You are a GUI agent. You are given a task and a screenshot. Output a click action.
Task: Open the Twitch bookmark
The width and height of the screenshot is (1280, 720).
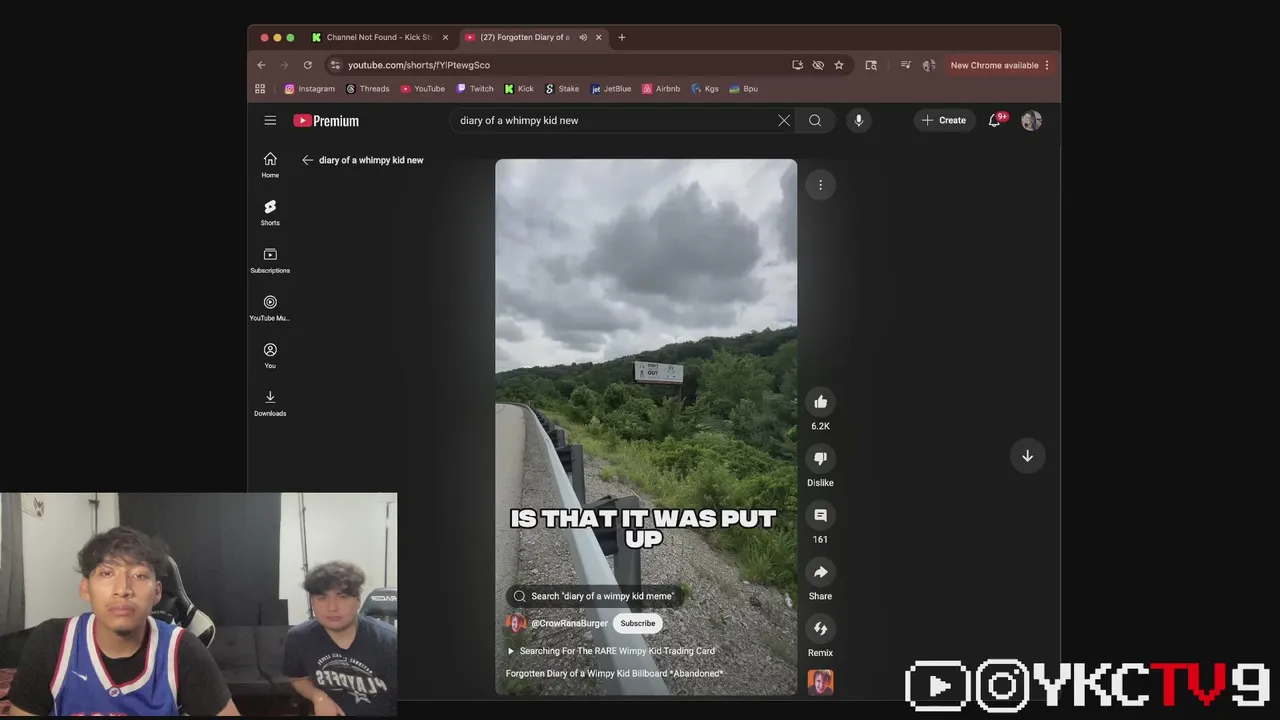pyautogui.click(x=475, y=89)
